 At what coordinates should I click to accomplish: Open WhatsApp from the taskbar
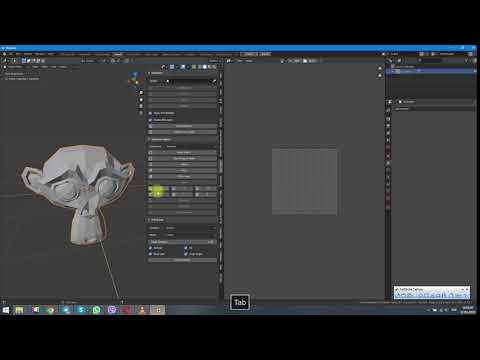point(97,310)
